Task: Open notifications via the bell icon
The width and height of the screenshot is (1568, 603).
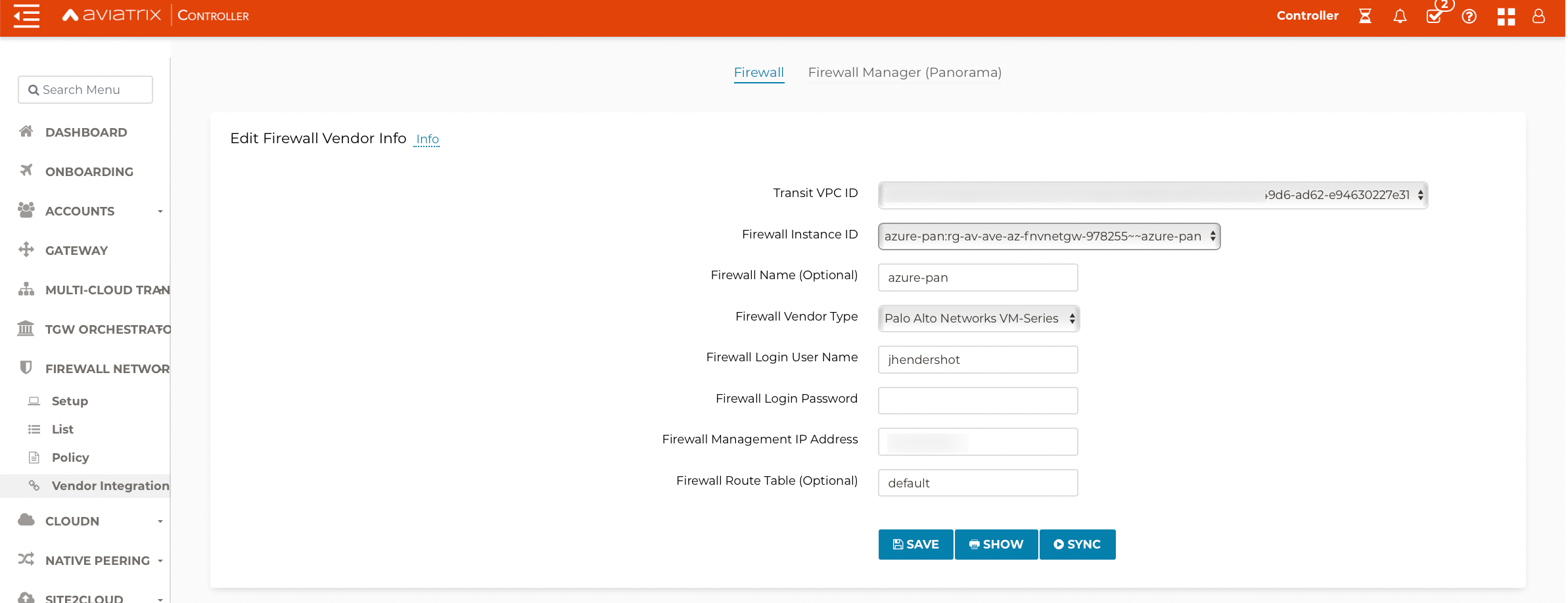Action: 1398,16
